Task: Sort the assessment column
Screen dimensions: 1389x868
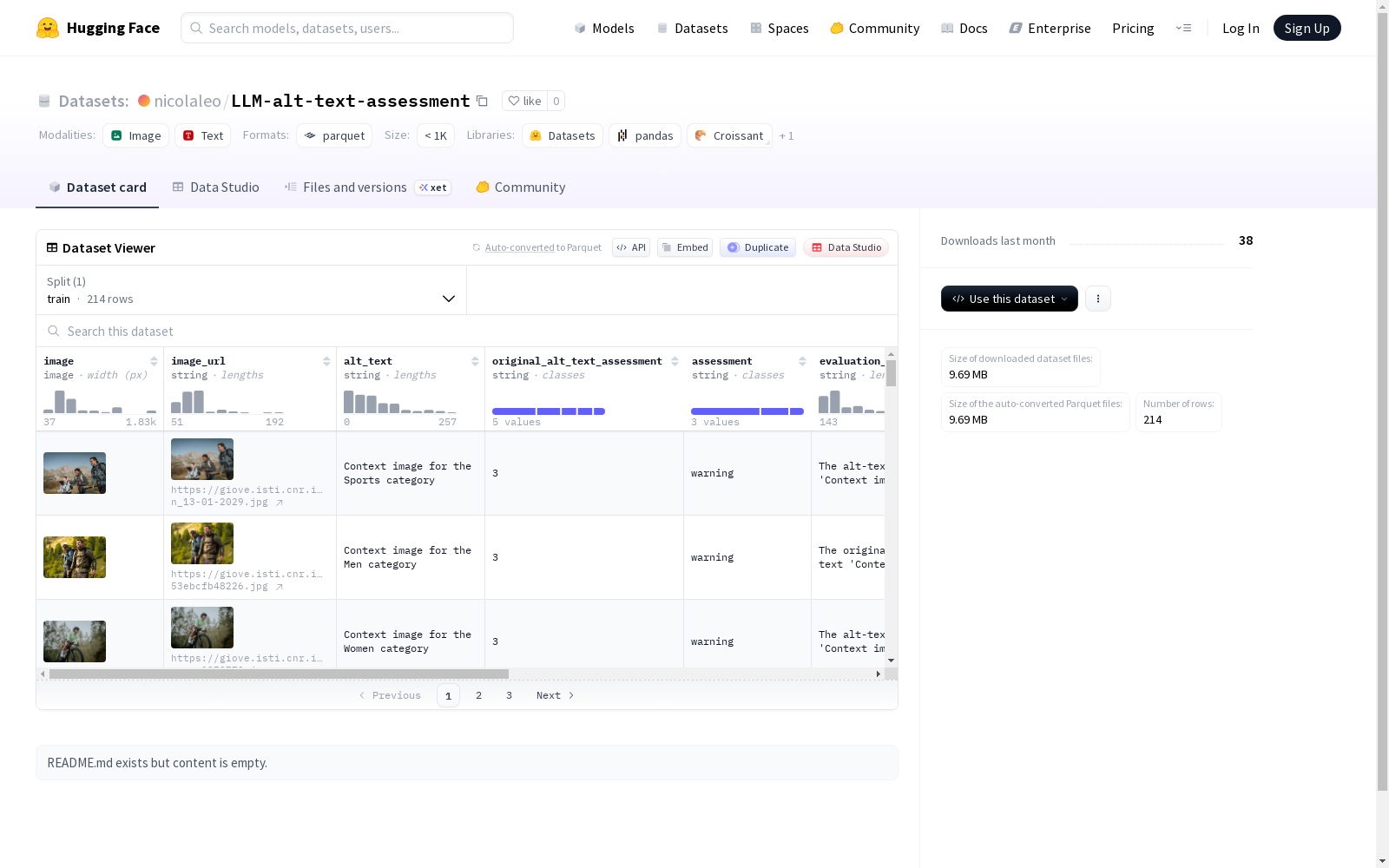Action: point(802,361)
